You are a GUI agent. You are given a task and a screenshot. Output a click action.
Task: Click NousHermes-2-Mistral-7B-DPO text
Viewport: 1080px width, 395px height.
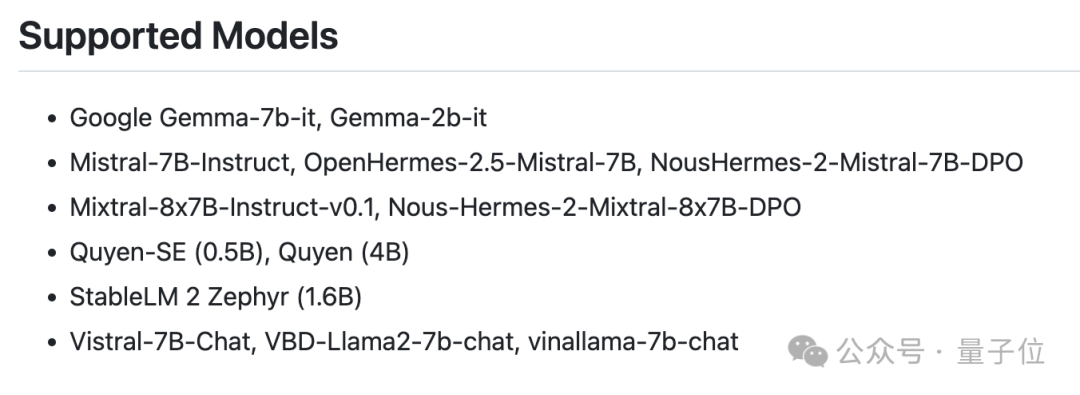tap(837, 163)
